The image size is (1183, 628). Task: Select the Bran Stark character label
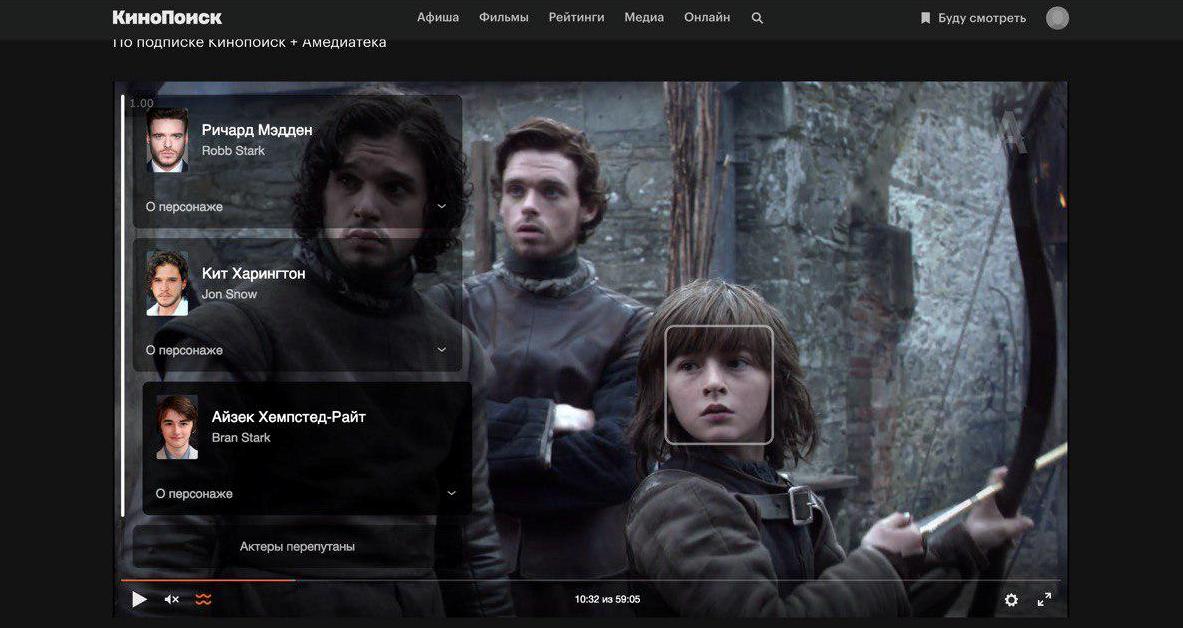241,438
